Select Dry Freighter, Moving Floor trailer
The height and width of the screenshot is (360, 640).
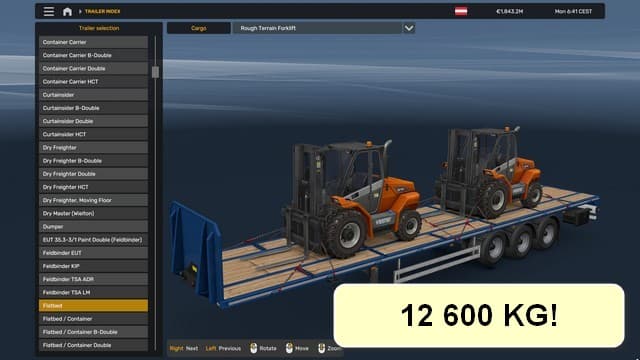(x=93, y=200)
